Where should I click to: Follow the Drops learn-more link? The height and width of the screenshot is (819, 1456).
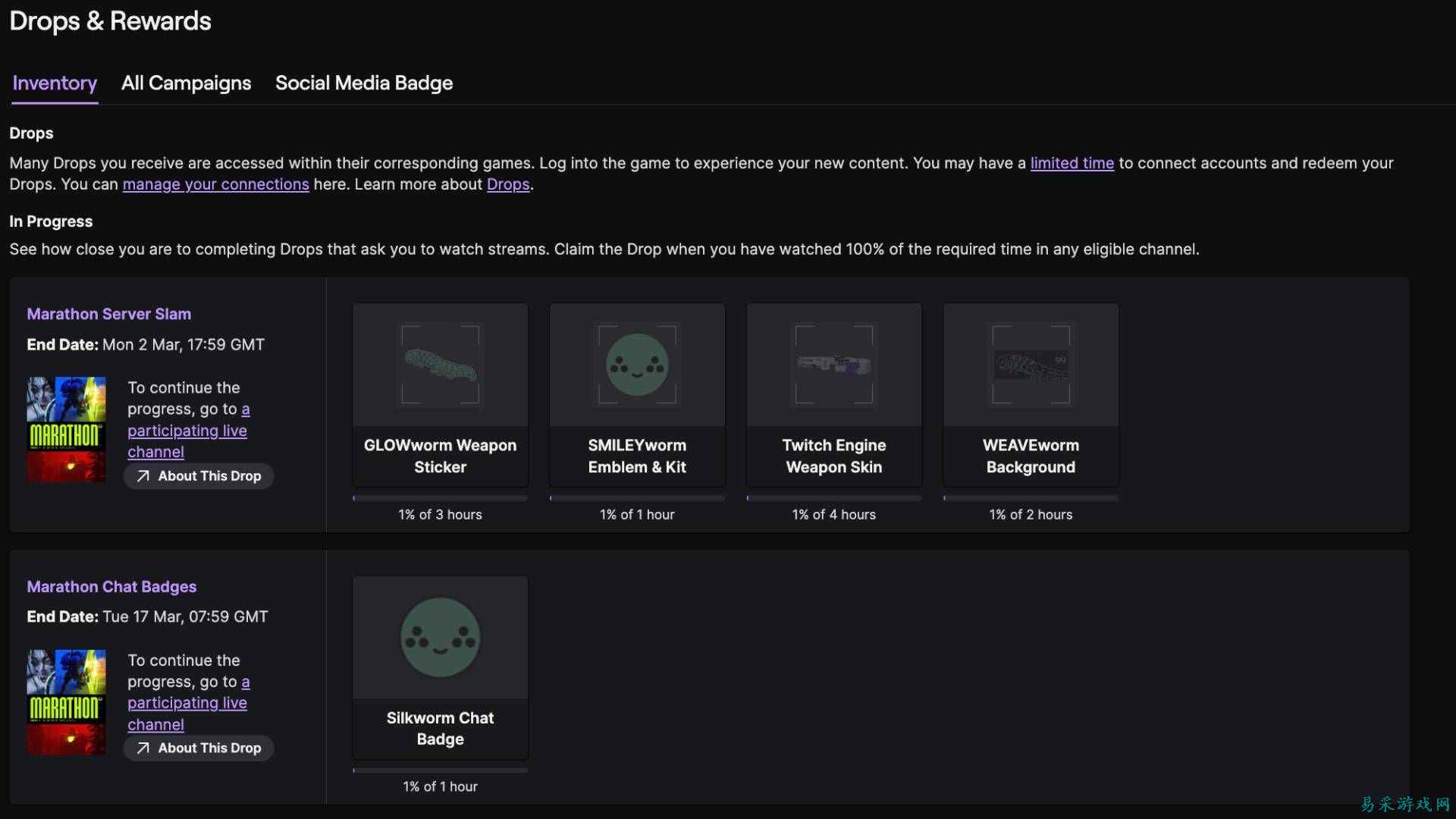[507, 184]
